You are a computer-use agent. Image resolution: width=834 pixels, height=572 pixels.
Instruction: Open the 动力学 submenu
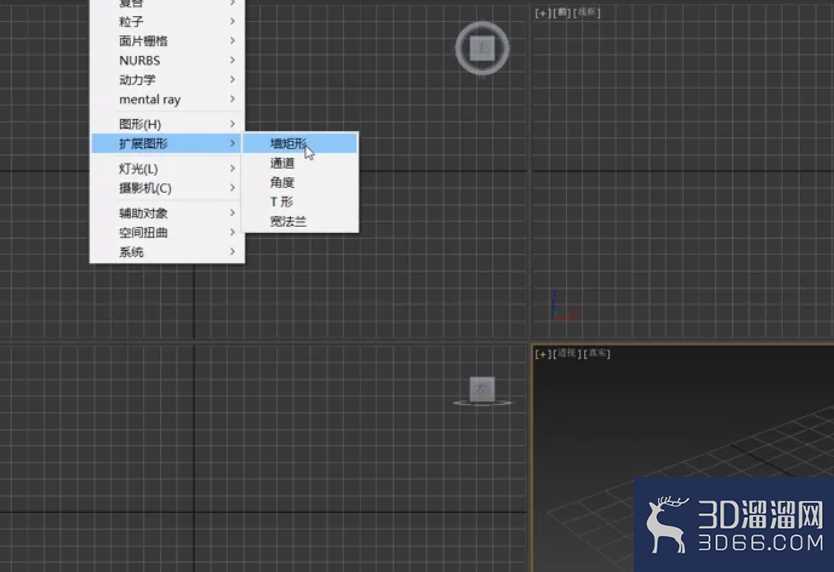(168, 80)
